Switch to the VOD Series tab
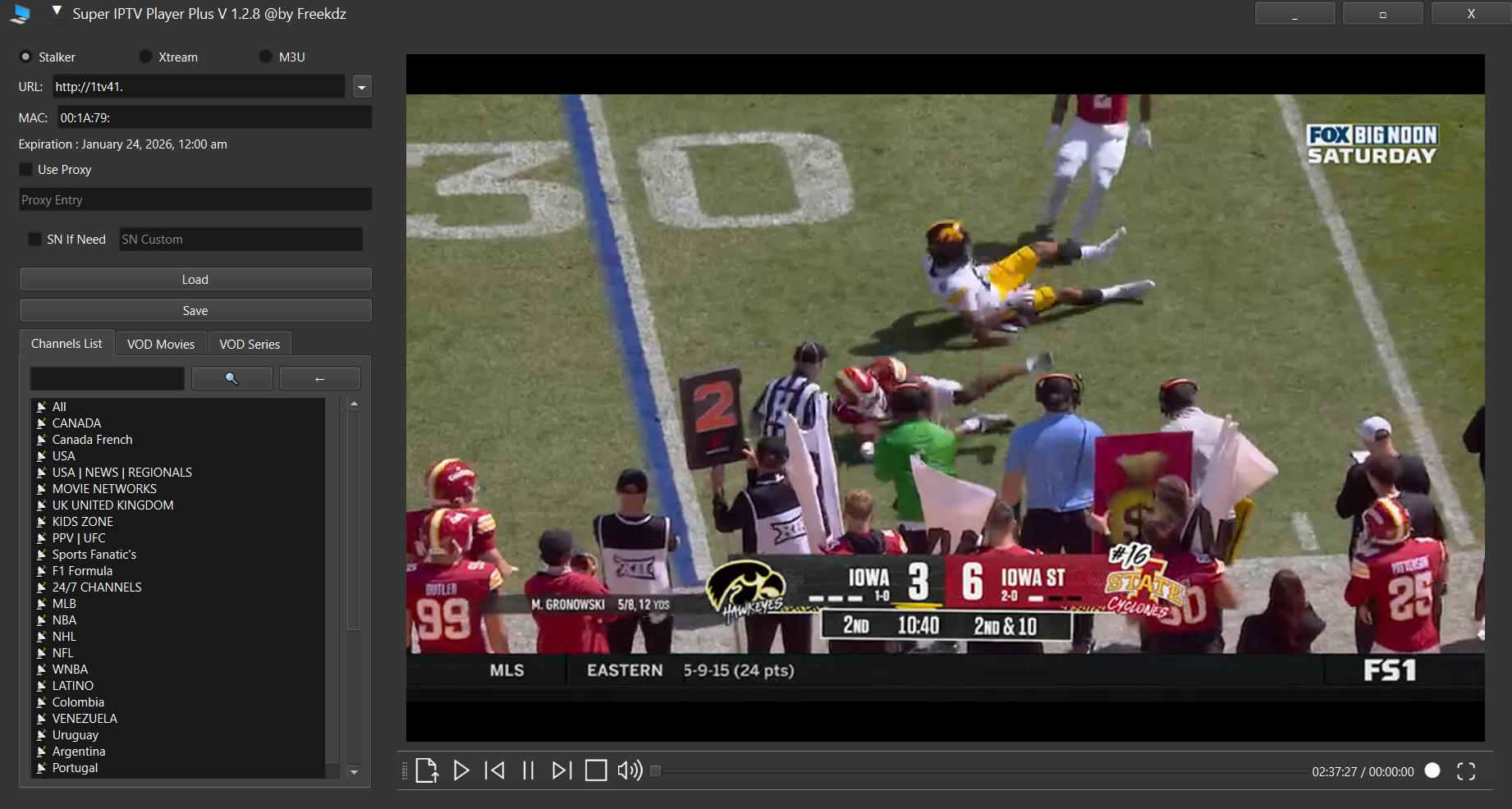This screenshot has height=809, width=1512. (x=250, y=344)
